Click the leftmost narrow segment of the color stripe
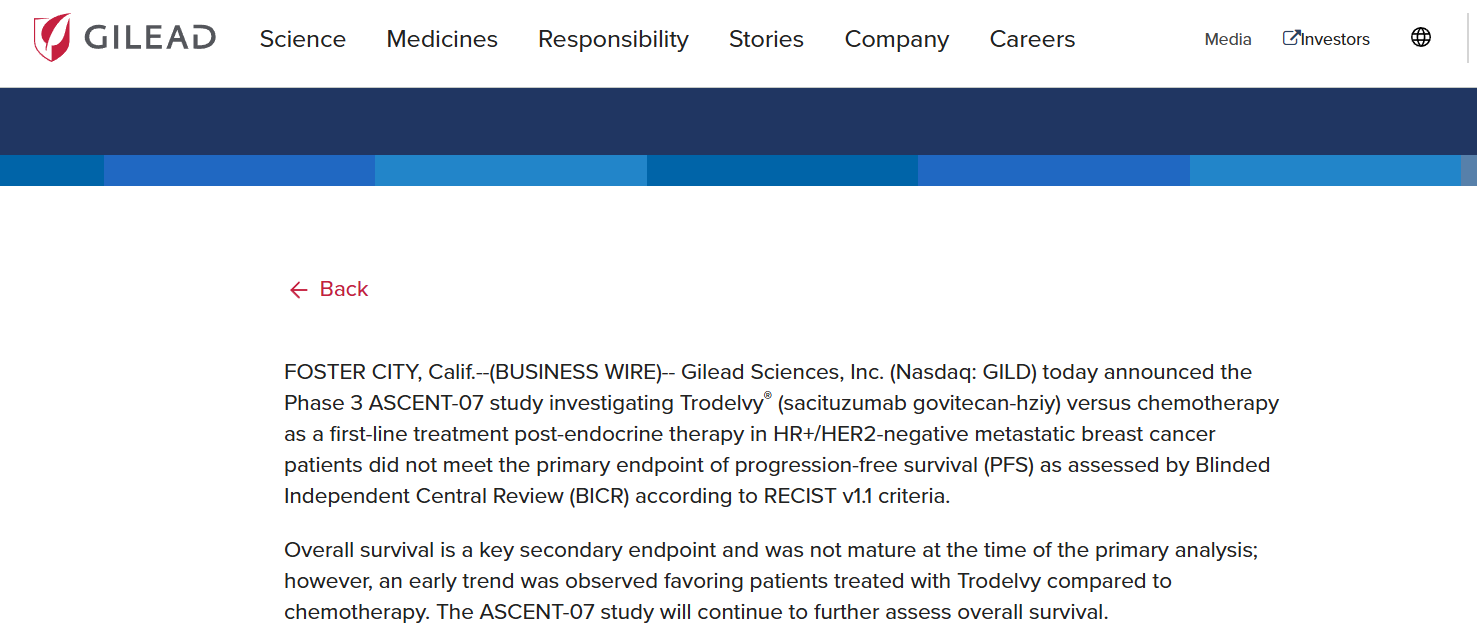The image size is (1477, 635). tap(52, 171)
